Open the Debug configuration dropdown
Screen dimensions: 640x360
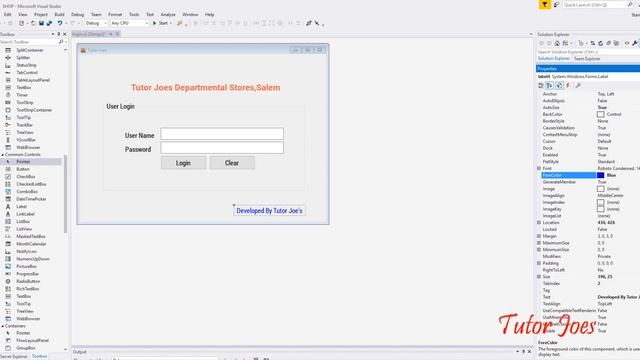pyautogui.click(x=96, y=23)
